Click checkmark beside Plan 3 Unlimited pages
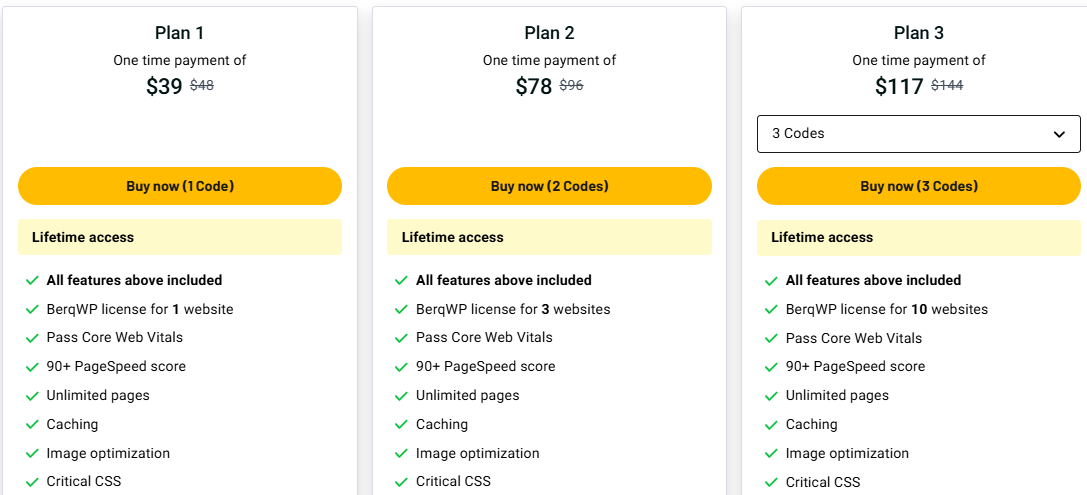1087x495 pixels. pyautogui.click(x=771, y=396)
